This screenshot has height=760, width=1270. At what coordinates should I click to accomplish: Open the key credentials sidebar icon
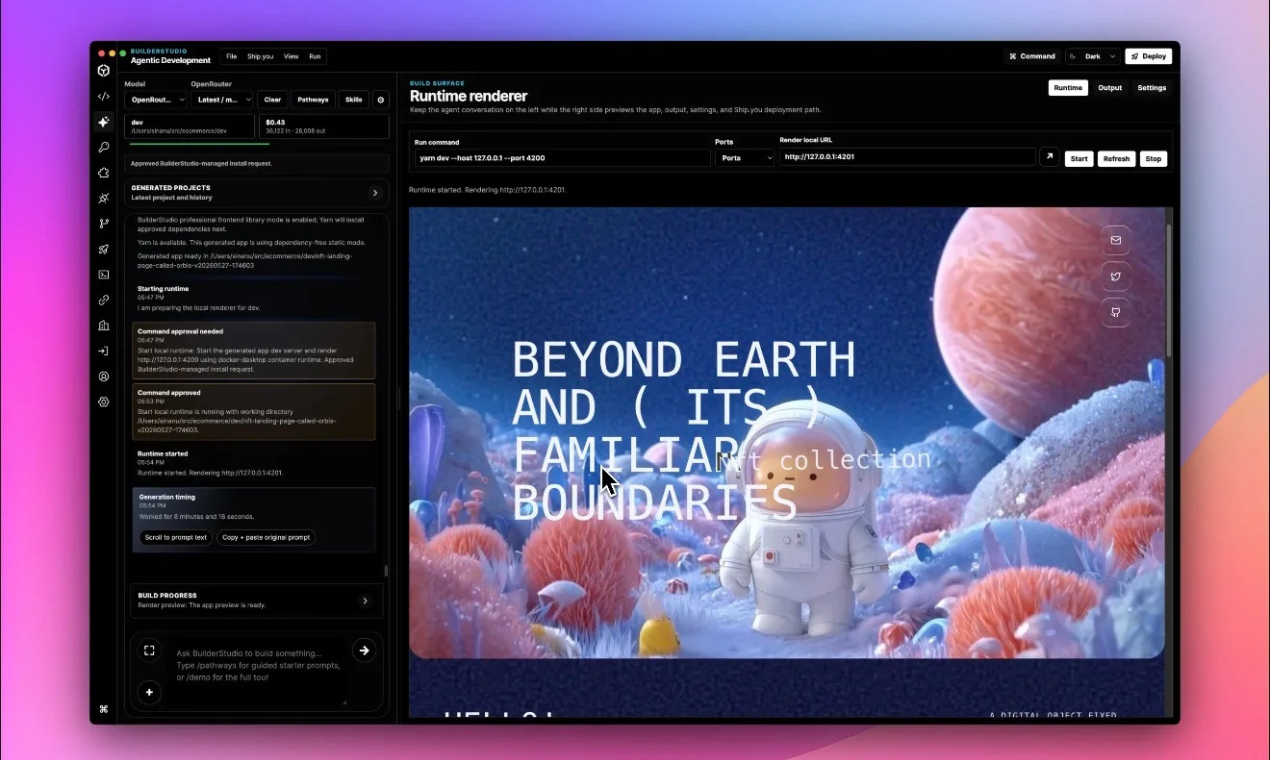click(103, 147)
